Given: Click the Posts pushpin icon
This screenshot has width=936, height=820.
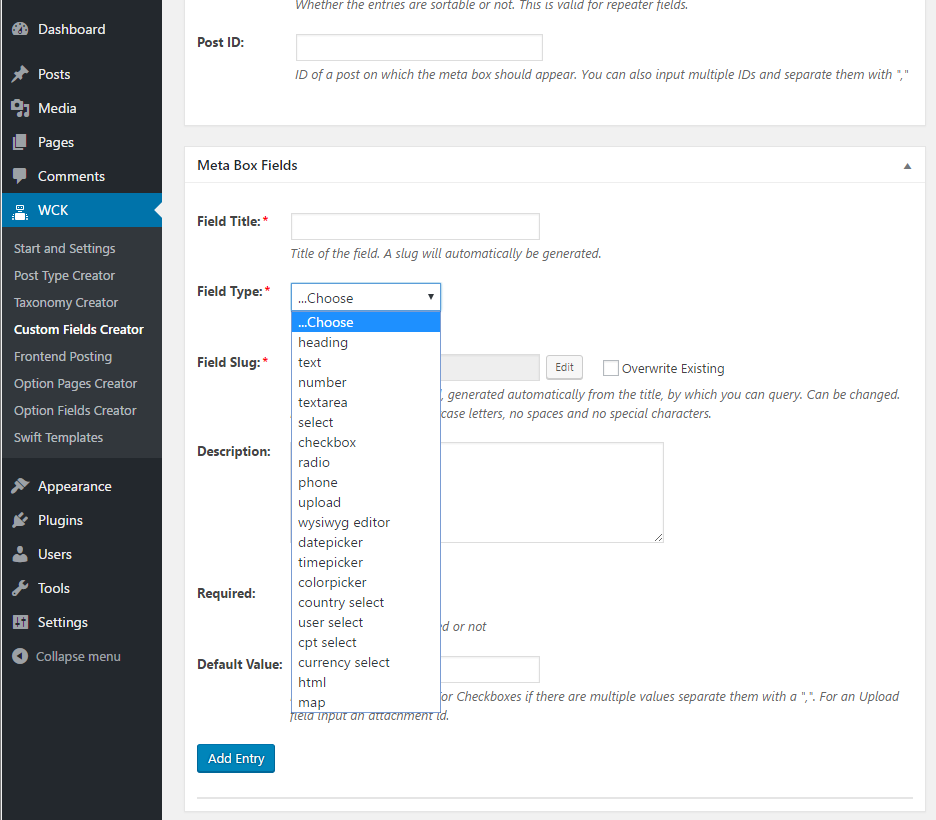Looking at the screenshot, I should 20,74.
